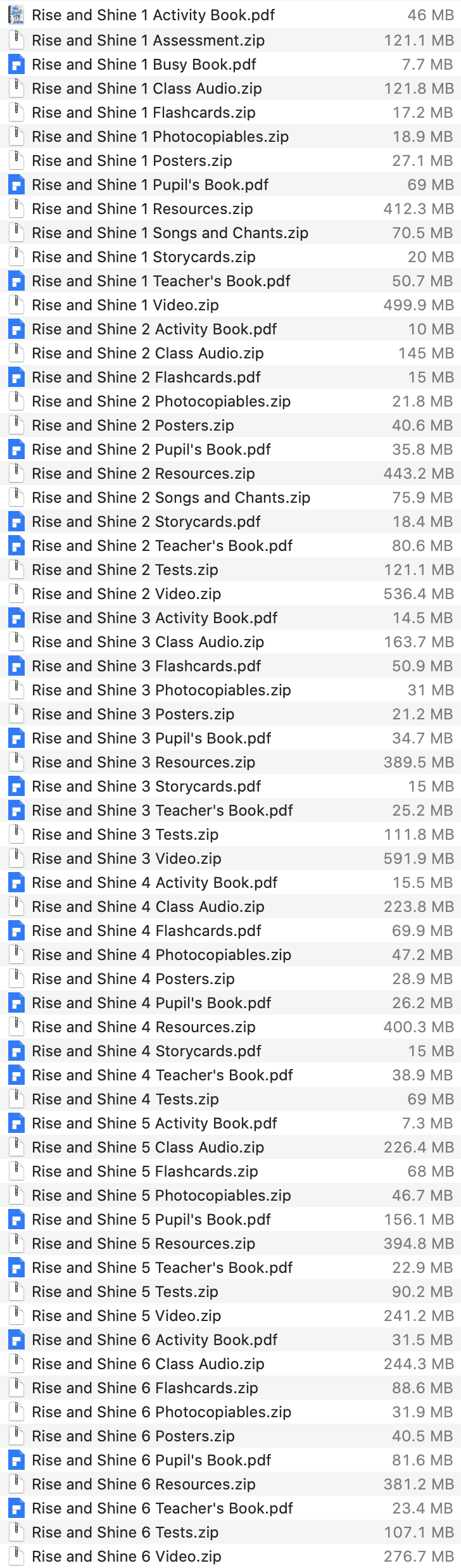Select file name Rise and Shine 1 Storycards.zip
This screenshot has height=1568, width=461.
click(x=144, y=257)
